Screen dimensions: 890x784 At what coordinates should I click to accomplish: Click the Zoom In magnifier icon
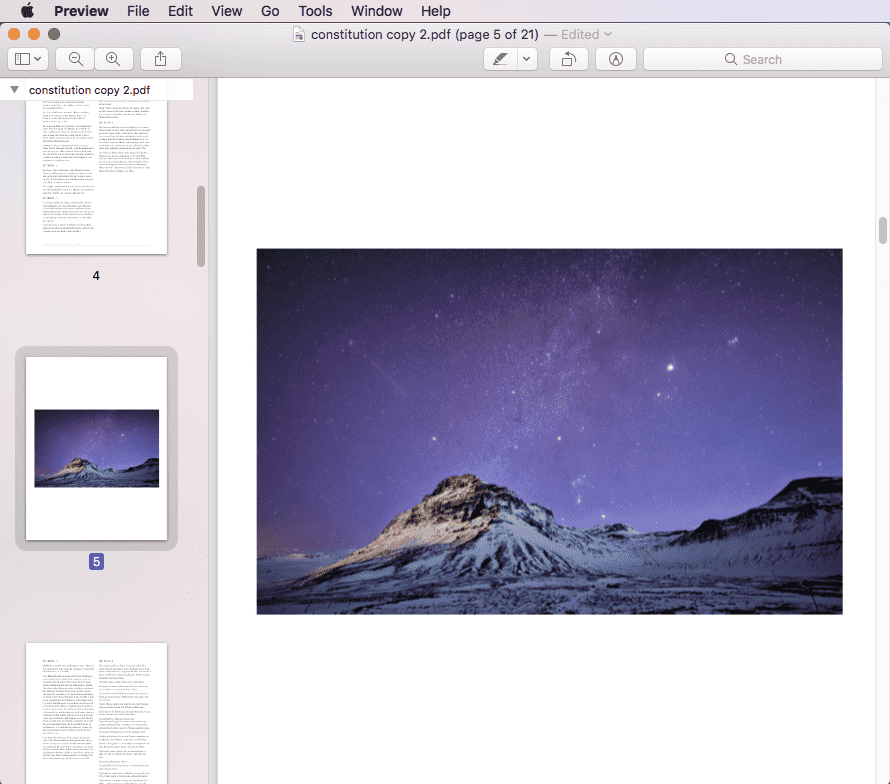coord(114,58)
